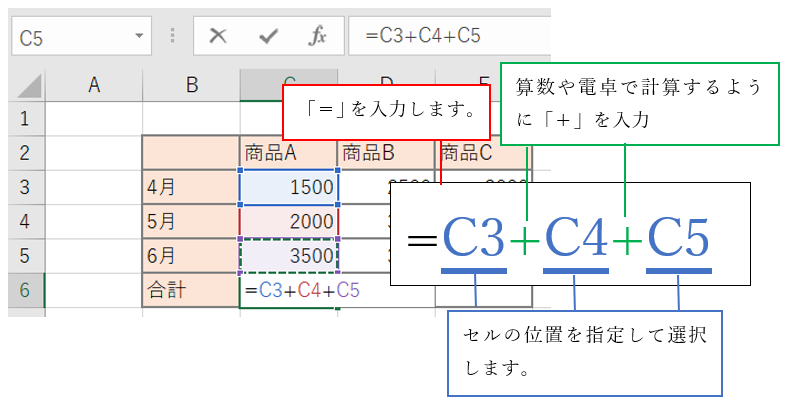Click the 4月 label cell

[x=191, y=187]
